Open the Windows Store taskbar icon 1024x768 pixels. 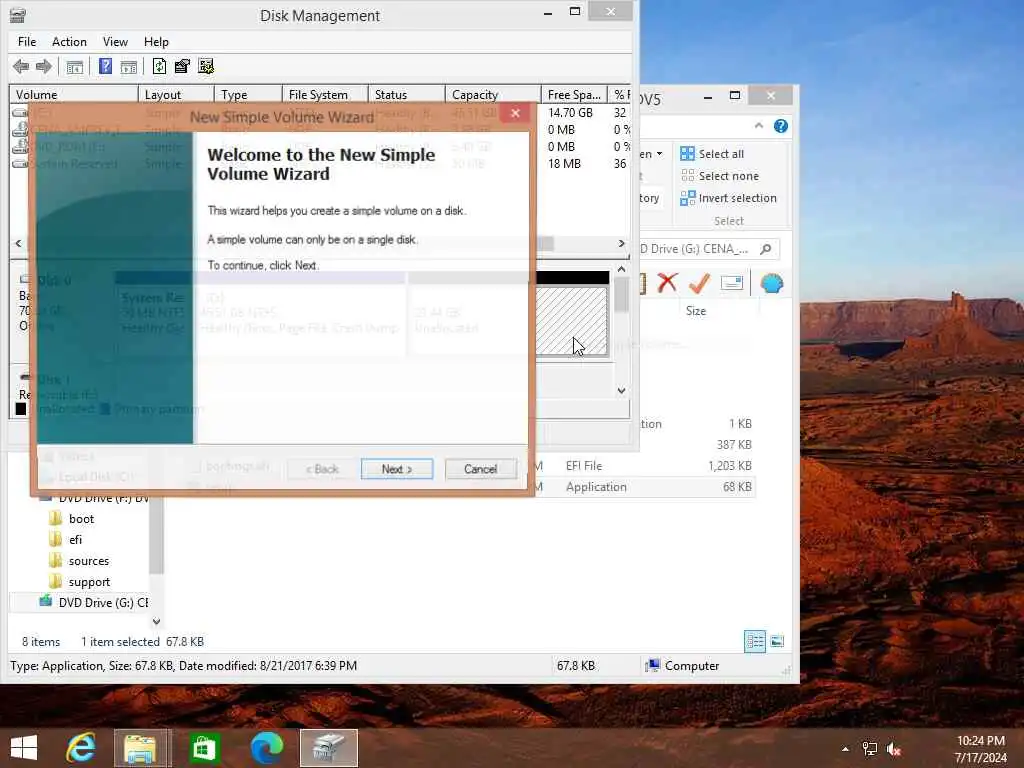tap(204, 748)
